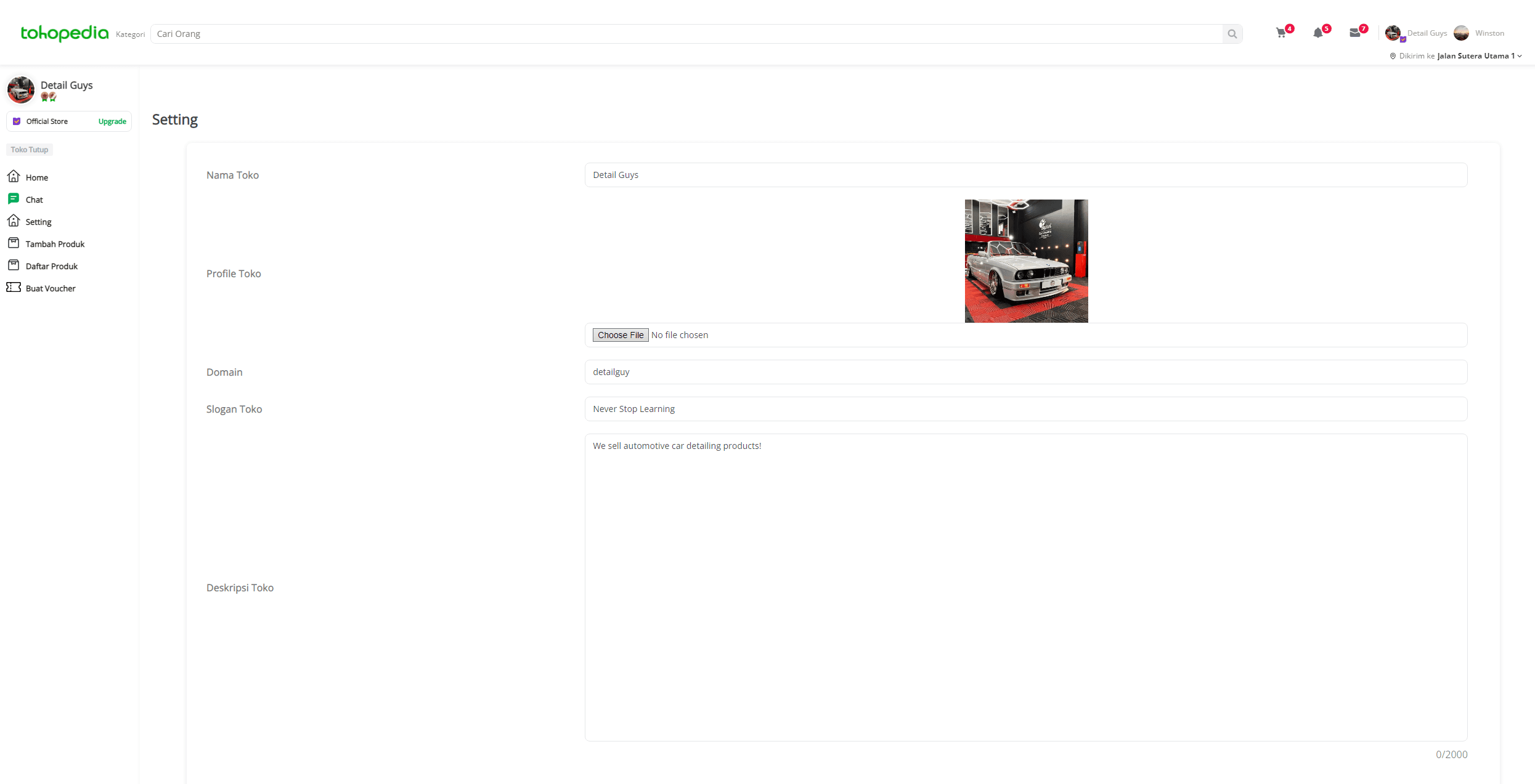Open the shopping cart with 4 items
This screenshot has height=784, width=1535.
1282,33
